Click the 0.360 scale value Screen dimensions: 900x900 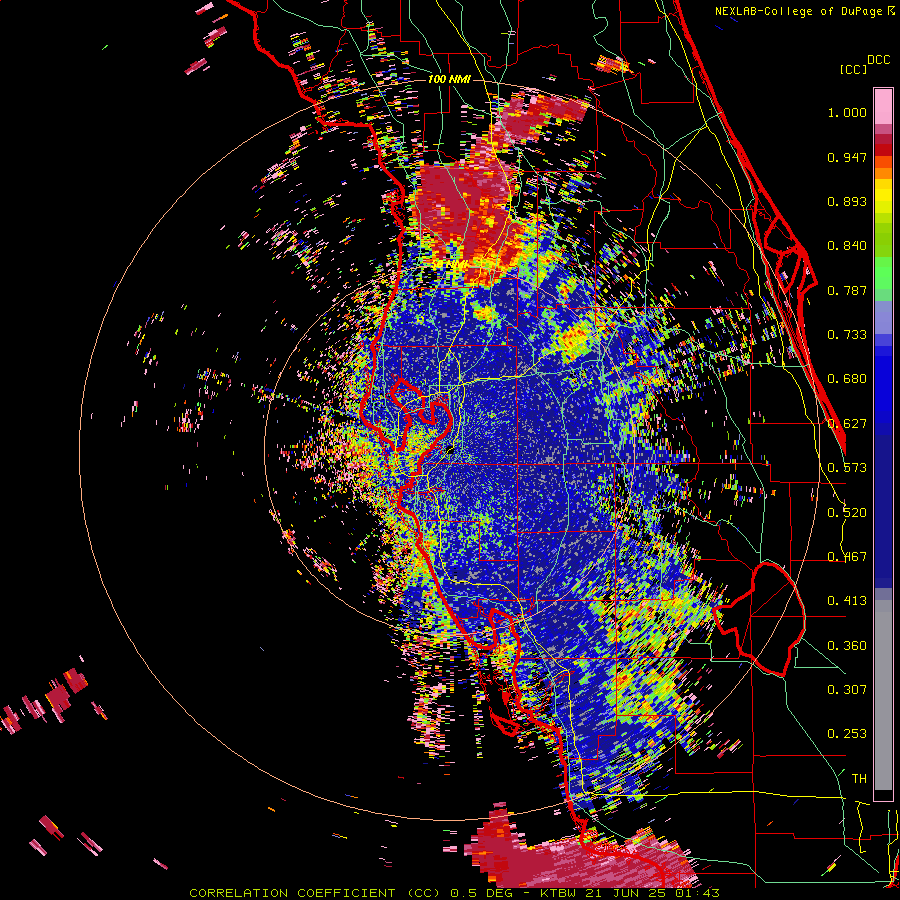click(x=847, y=646)
